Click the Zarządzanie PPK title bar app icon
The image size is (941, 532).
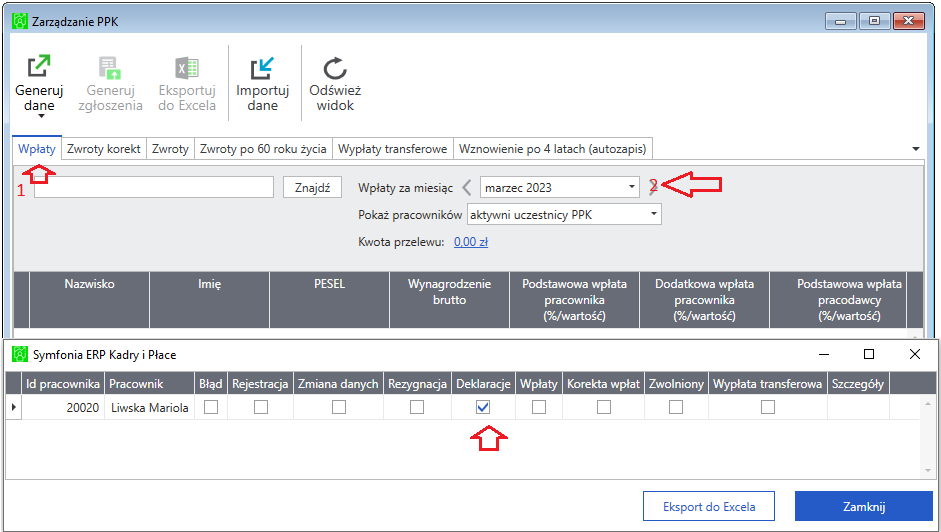[20, 21]
